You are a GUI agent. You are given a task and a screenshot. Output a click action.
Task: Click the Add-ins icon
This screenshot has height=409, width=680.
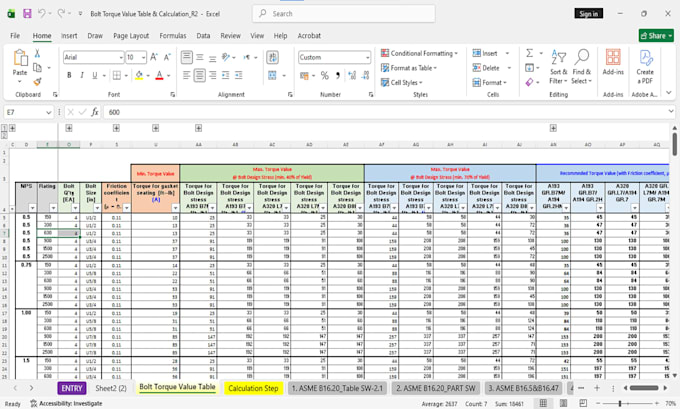click(x=613, y=62)
